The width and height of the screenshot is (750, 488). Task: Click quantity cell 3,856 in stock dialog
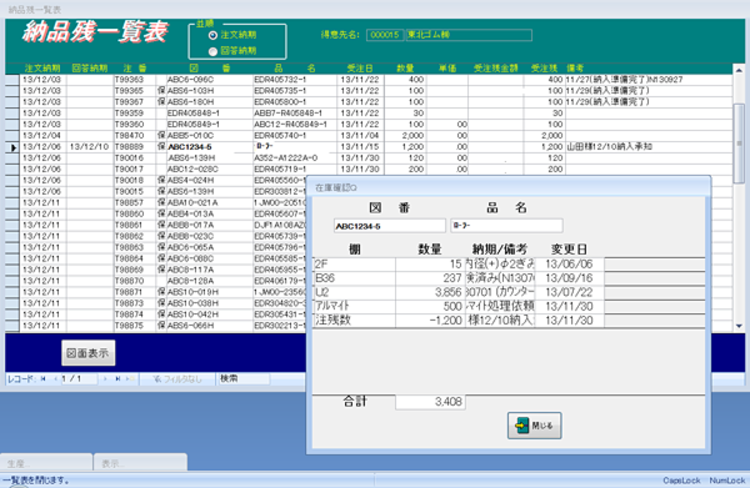click(430, 292)
